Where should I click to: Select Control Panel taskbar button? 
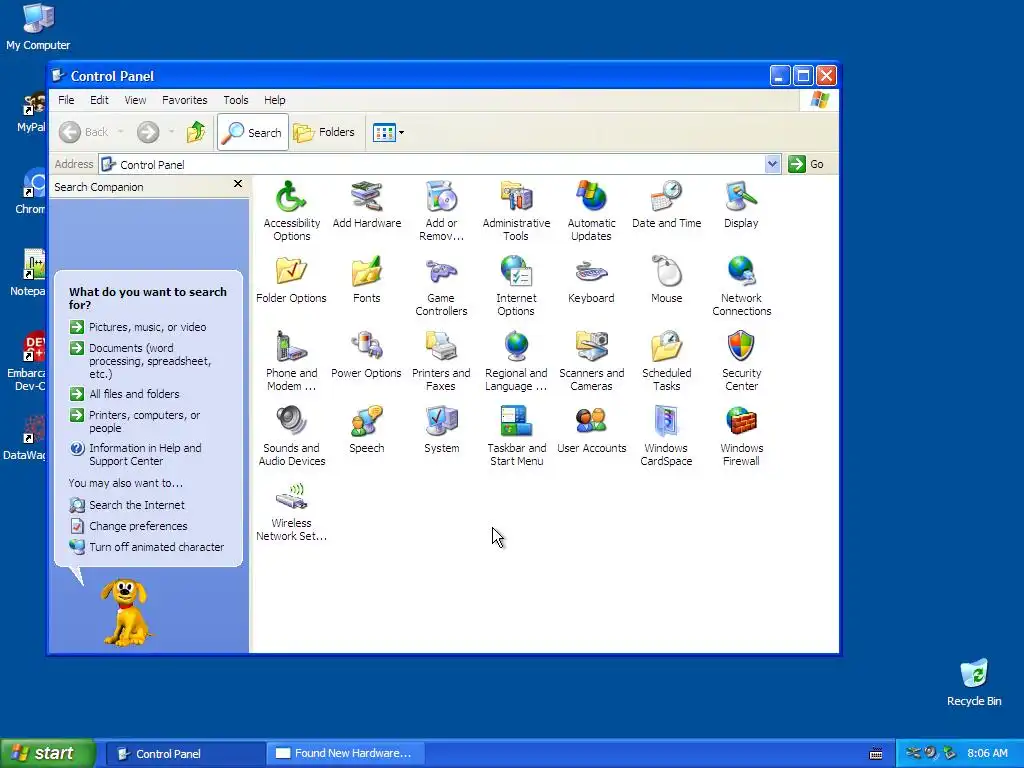point(185,753)
